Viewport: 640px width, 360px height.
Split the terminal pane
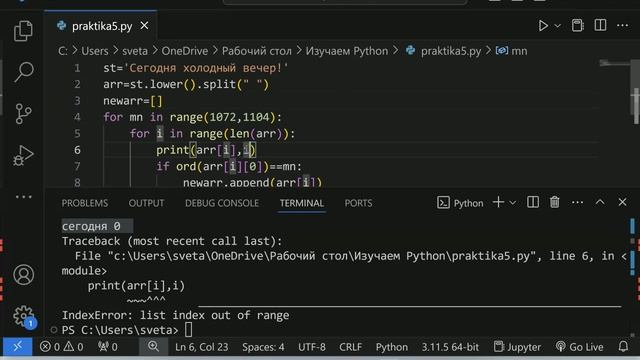(533, 202)
